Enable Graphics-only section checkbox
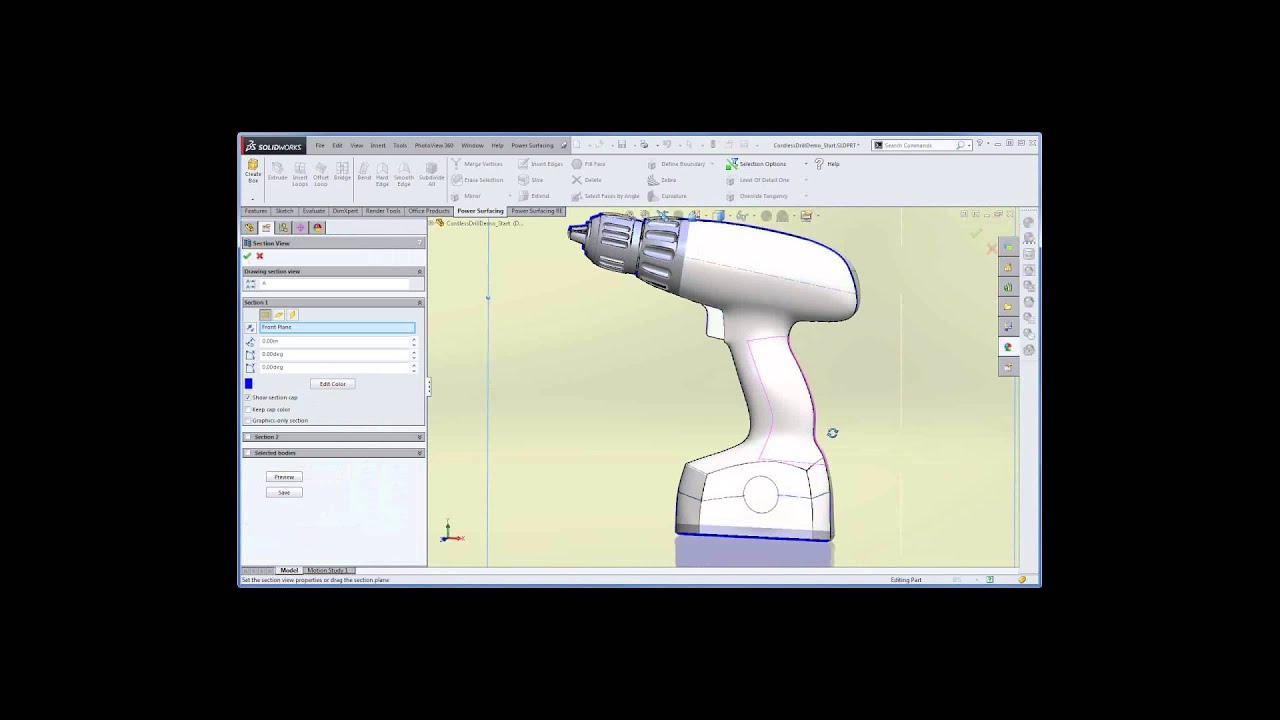 [x=248, y=420]
